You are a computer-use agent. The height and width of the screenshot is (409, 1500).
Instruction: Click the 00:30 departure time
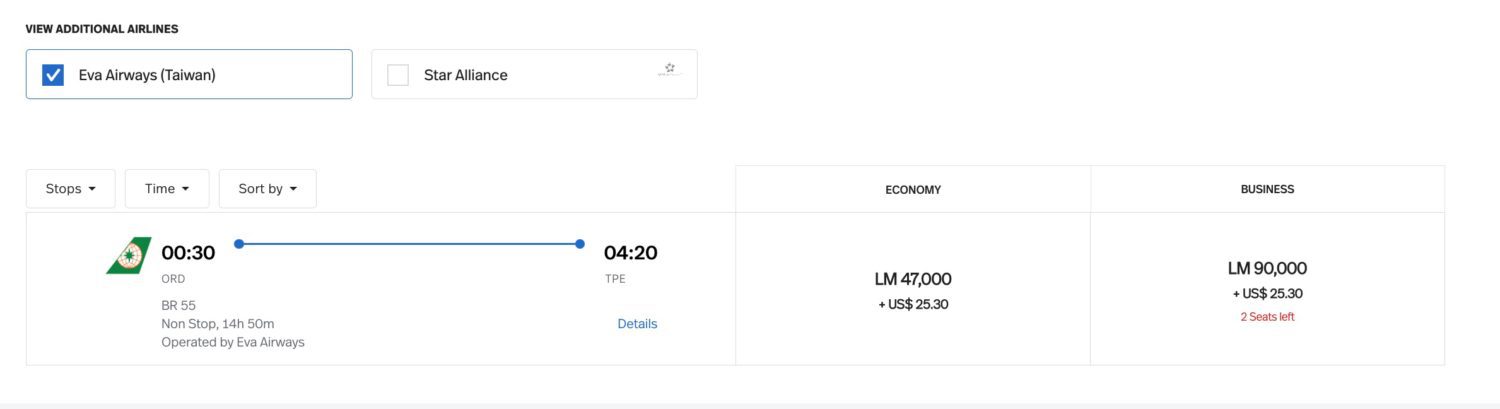tap(188, 253)
